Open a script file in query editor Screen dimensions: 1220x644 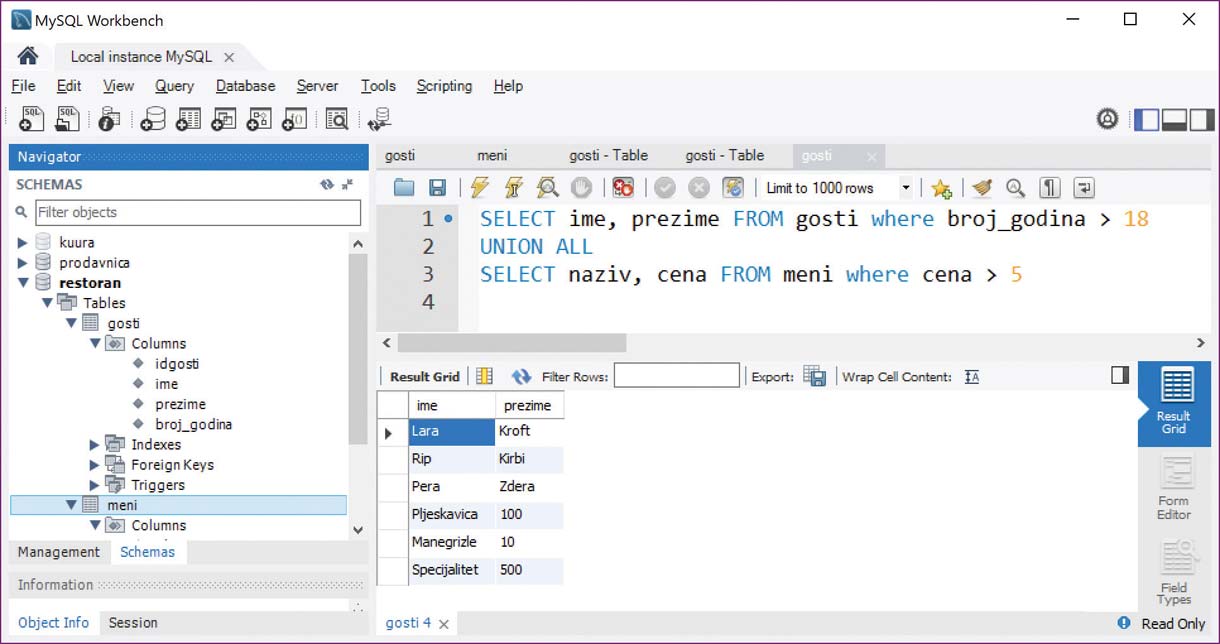point(404,188)
